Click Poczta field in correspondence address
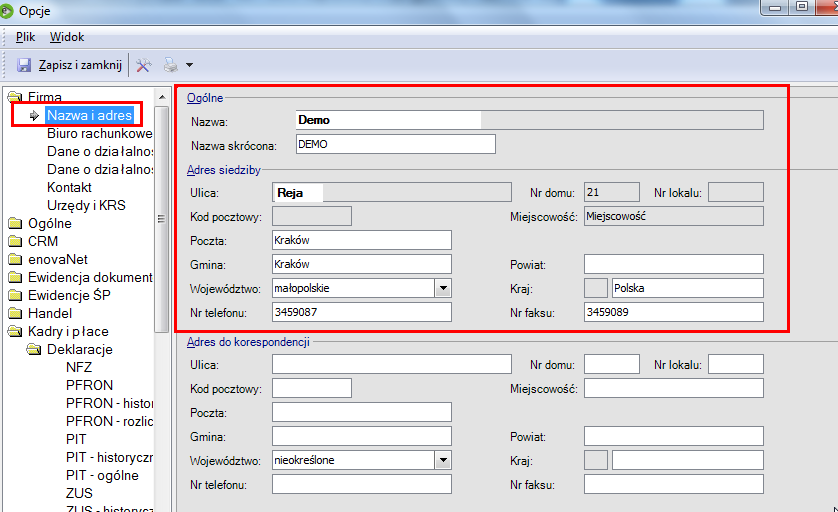This screenshot has width=838, height=512. 362,412
